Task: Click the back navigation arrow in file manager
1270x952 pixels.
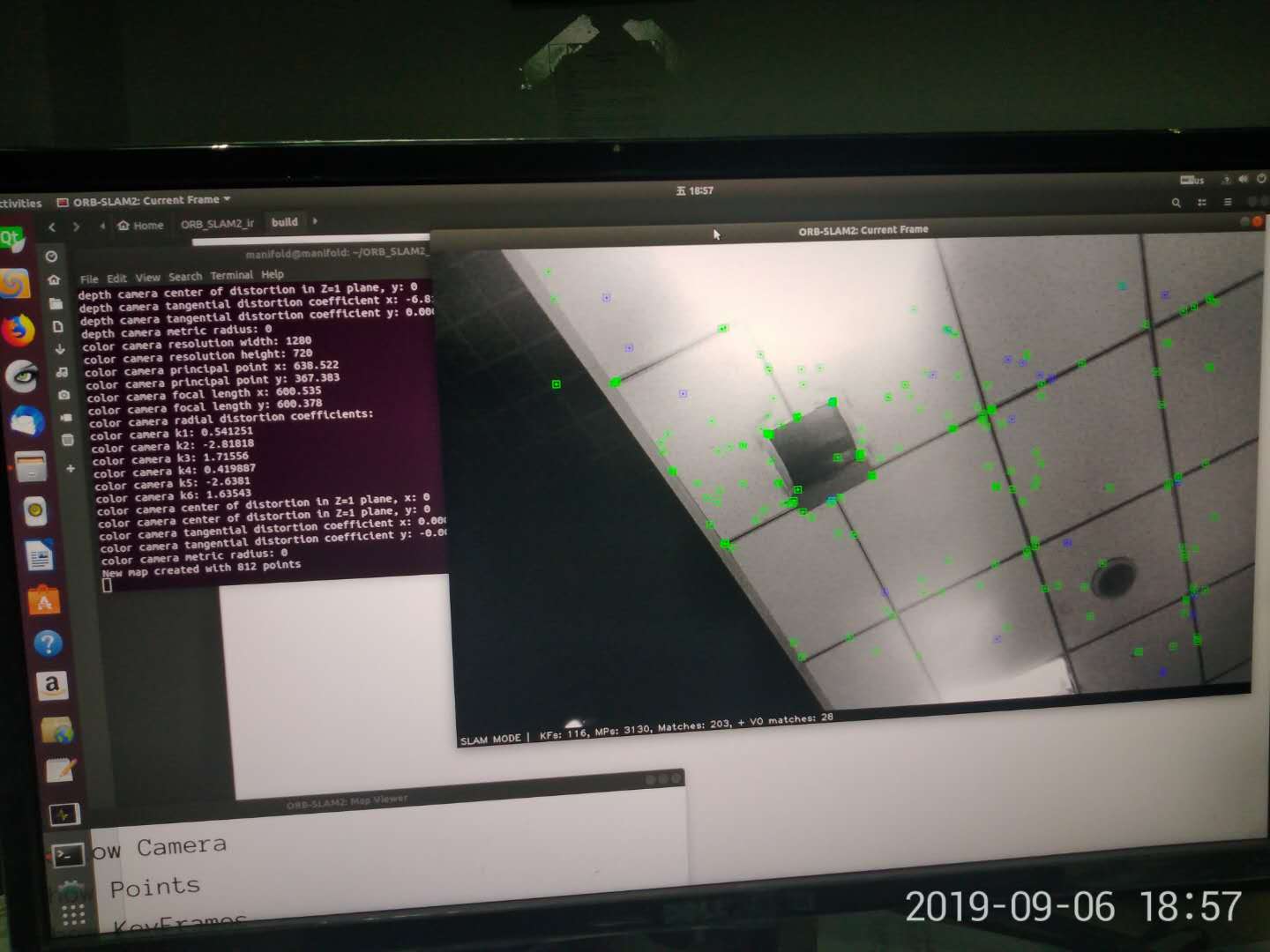Action: (52, 227)
